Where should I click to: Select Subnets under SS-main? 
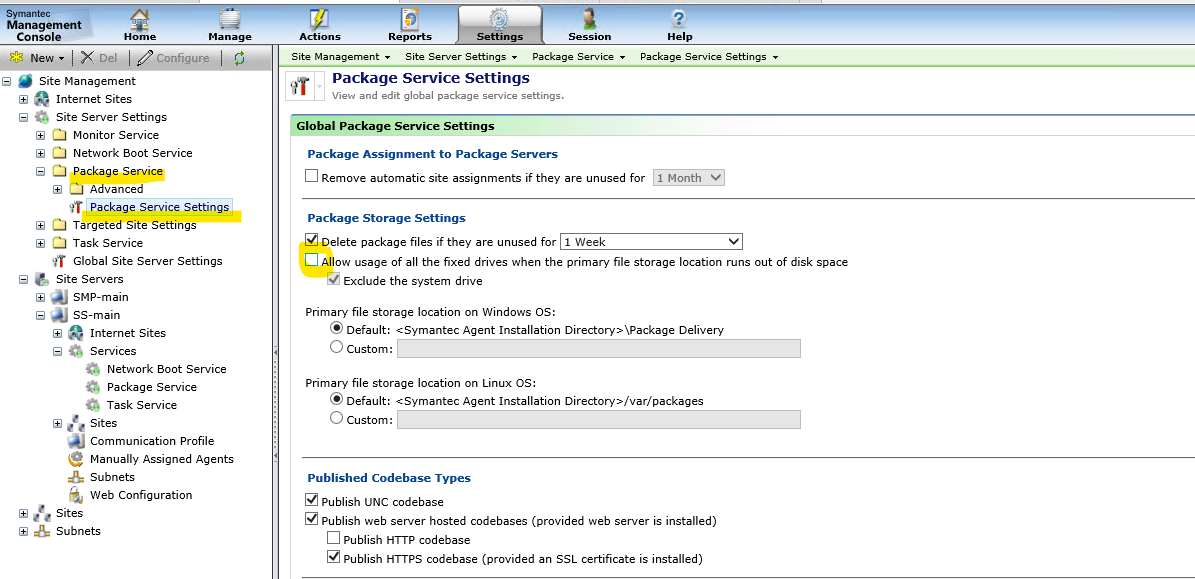[112, 477]
